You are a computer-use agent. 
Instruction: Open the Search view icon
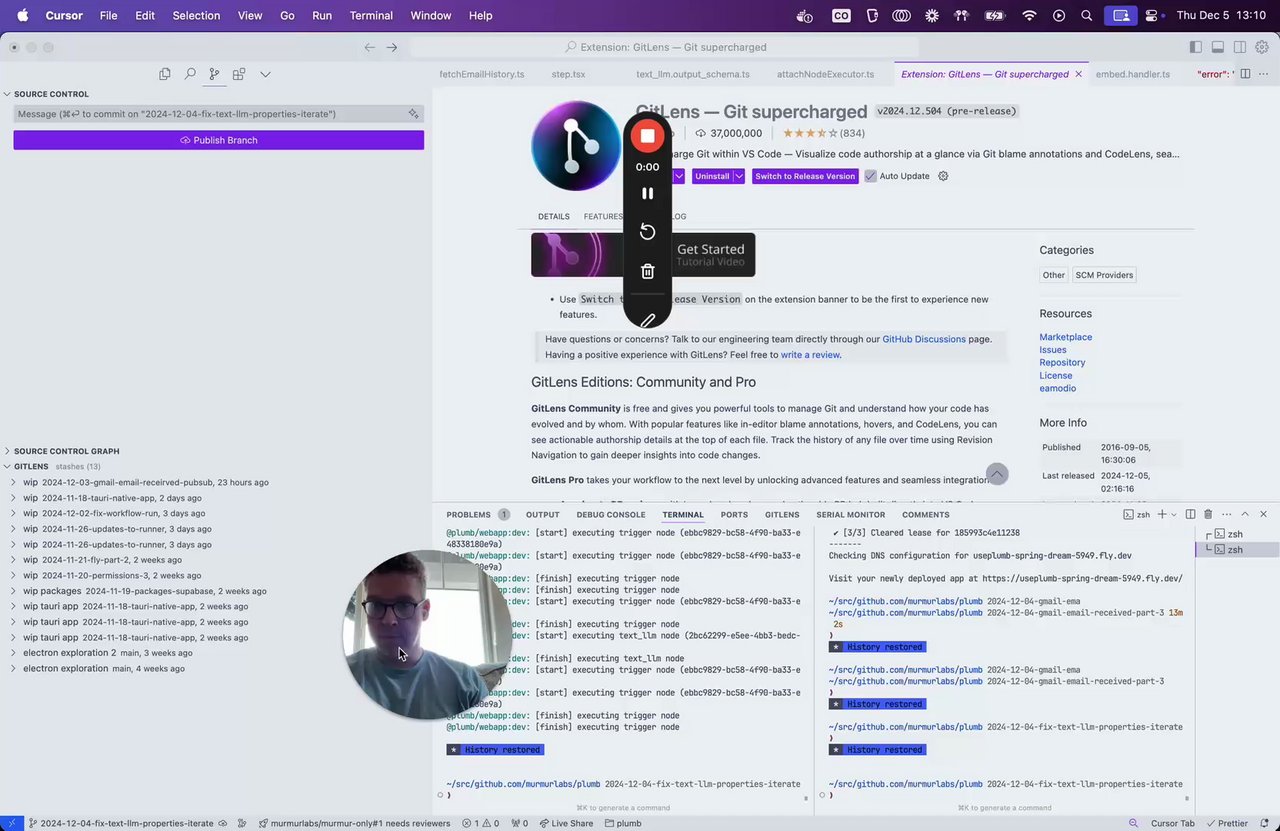[189, 74]
